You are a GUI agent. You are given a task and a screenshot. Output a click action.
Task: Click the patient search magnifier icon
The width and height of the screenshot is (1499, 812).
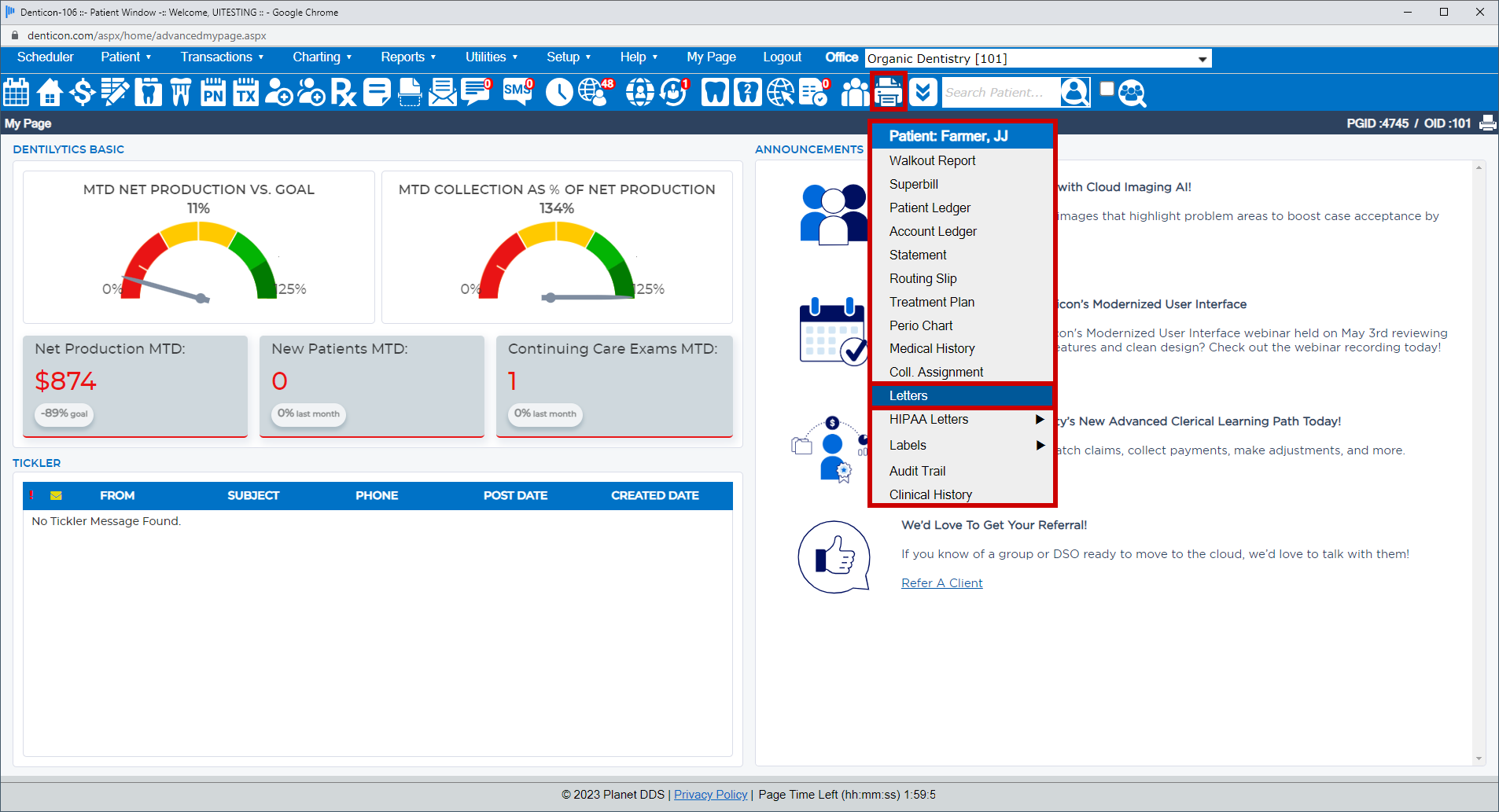tap(1075, 93)
